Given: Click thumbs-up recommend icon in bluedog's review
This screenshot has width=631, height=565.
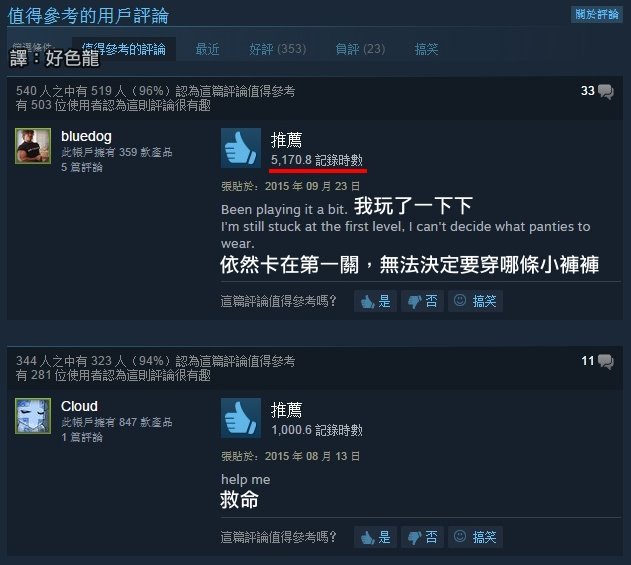Looking at the screenshot, I should 241,148.
